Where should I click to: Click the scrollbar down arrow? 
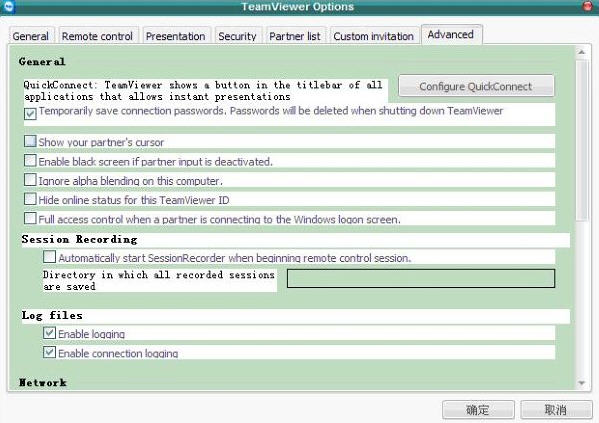pos(581,383)
